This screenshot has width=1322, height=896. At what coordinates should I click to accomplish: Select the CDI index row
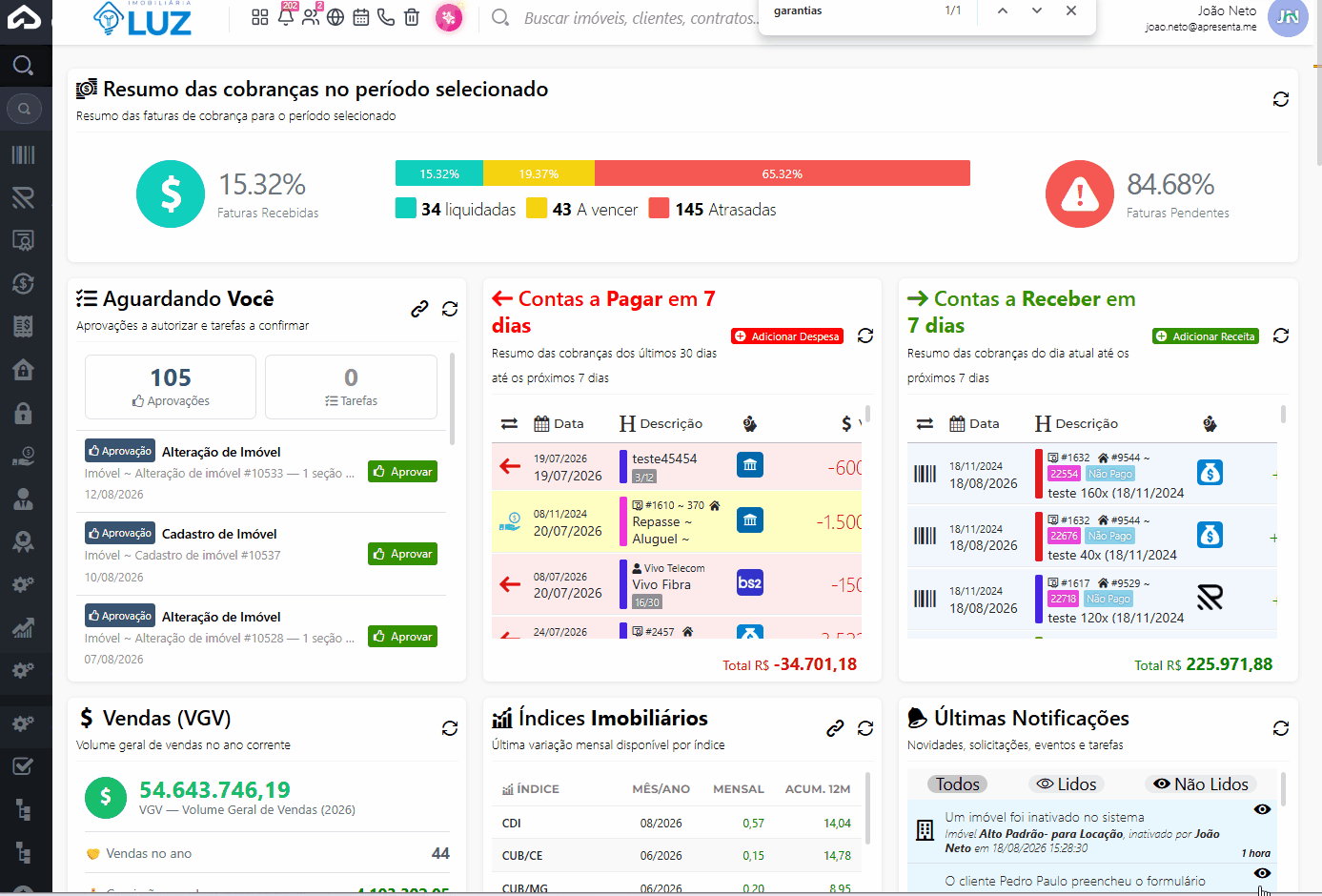pyautogui.click(x=677, y=823)
